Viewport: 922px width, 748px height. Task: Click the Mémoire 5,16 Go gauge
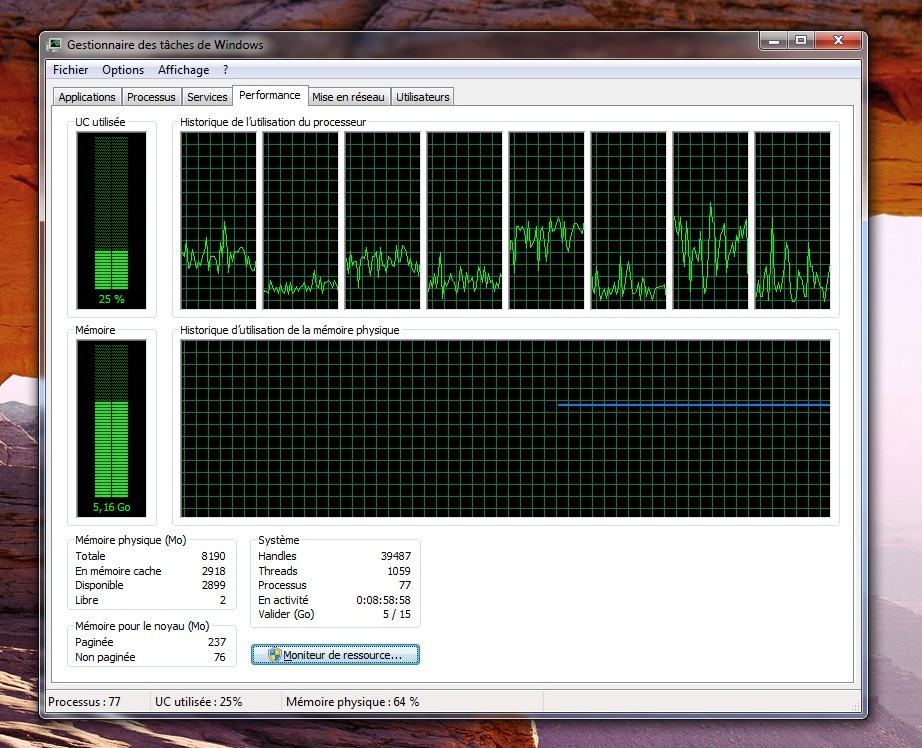[x=112, y=428]
